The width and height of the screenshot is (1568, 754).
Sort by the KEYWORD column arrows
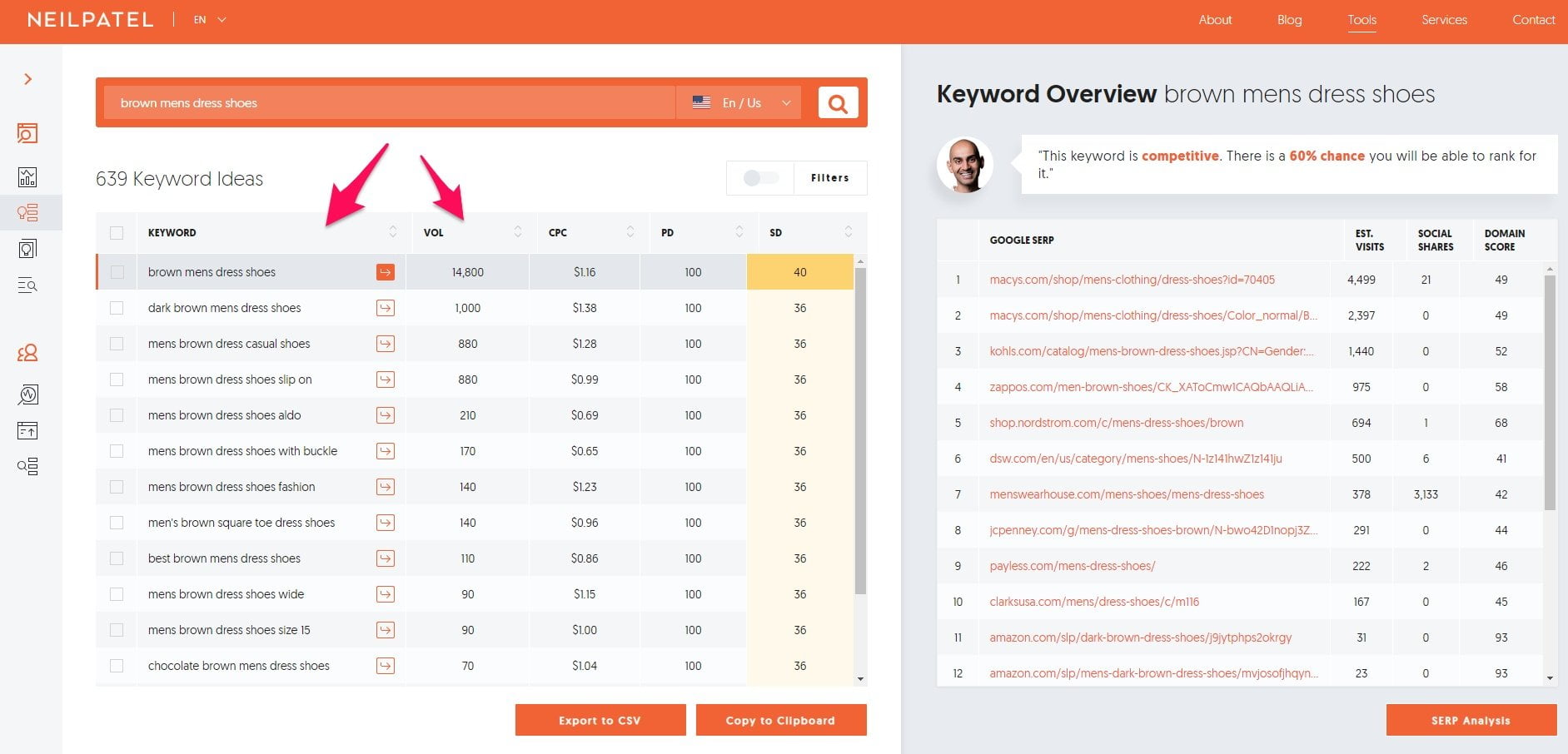click(x=393, y=232)
